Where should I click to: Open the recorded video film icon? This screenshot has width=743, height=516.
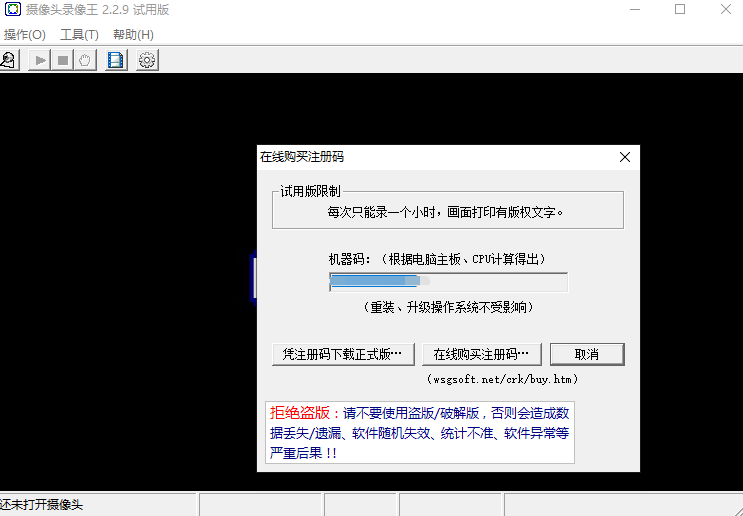pos(116,60)
